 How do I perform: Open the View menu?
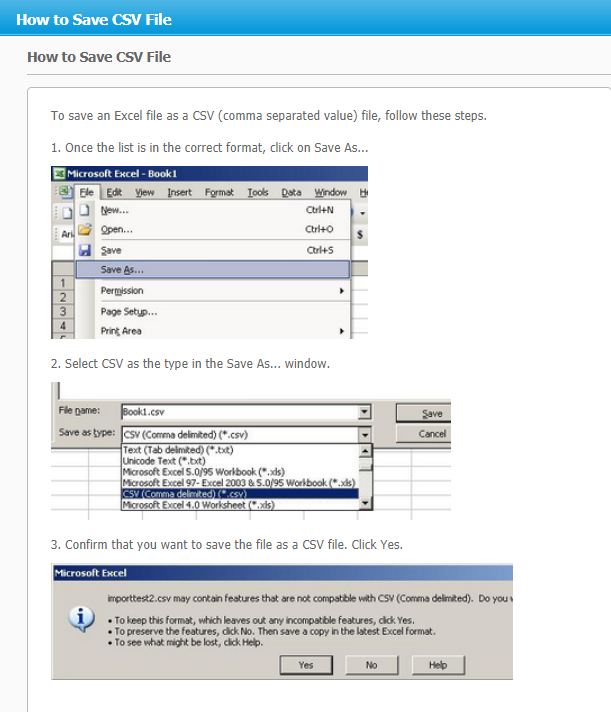tap(145, 193)
